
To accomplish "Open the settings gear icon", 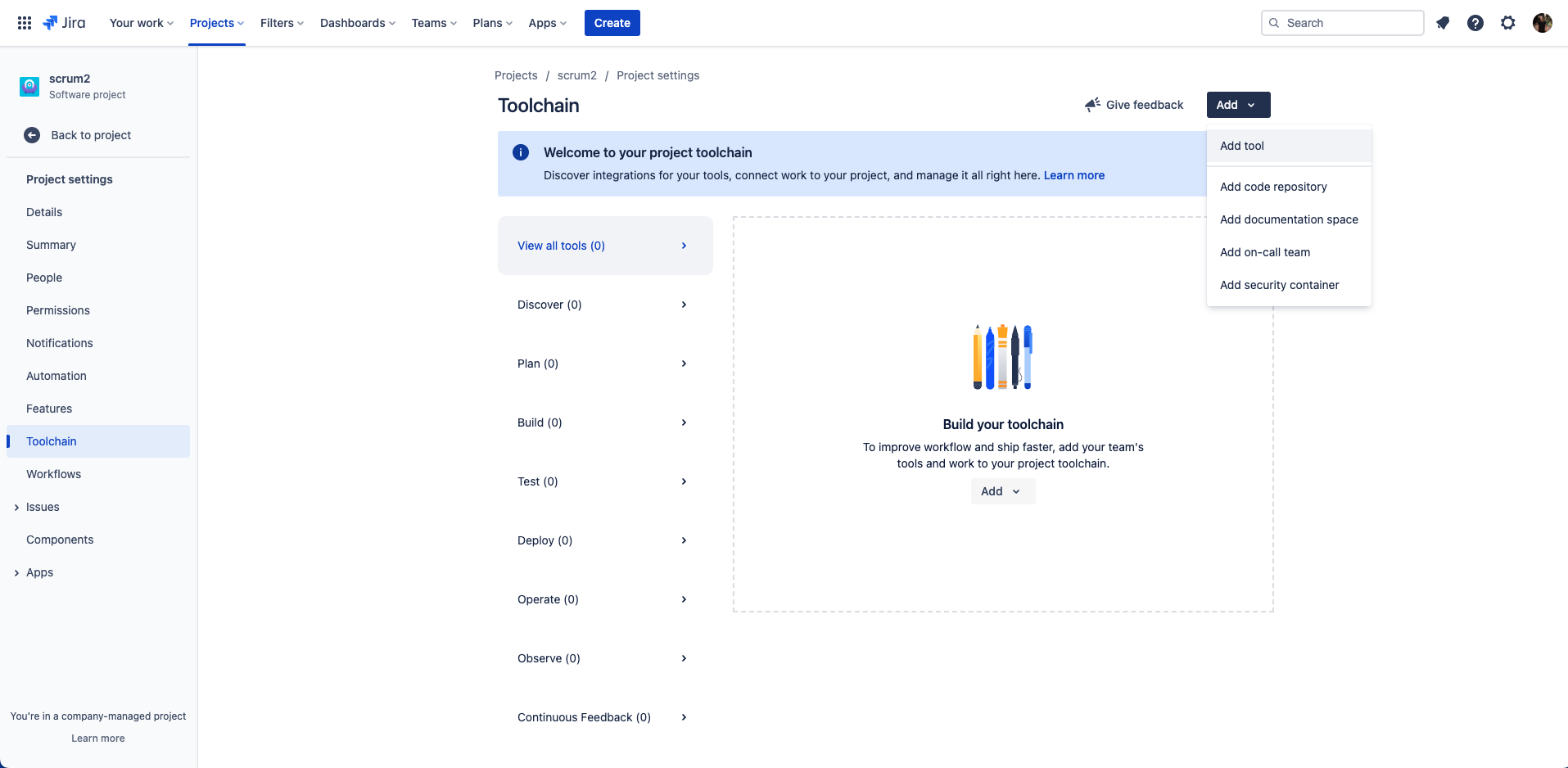I will tap(1508, 23).
